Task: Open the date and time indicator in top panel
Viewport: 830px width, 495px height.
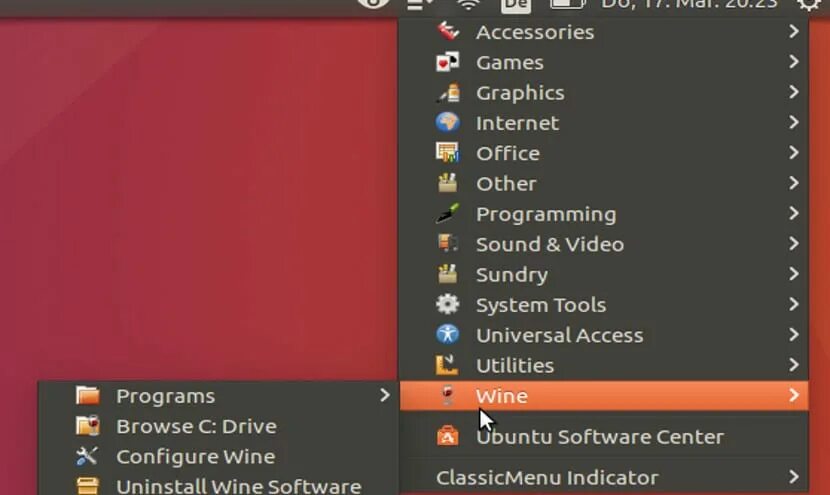Action: click(x=690, y=4)
